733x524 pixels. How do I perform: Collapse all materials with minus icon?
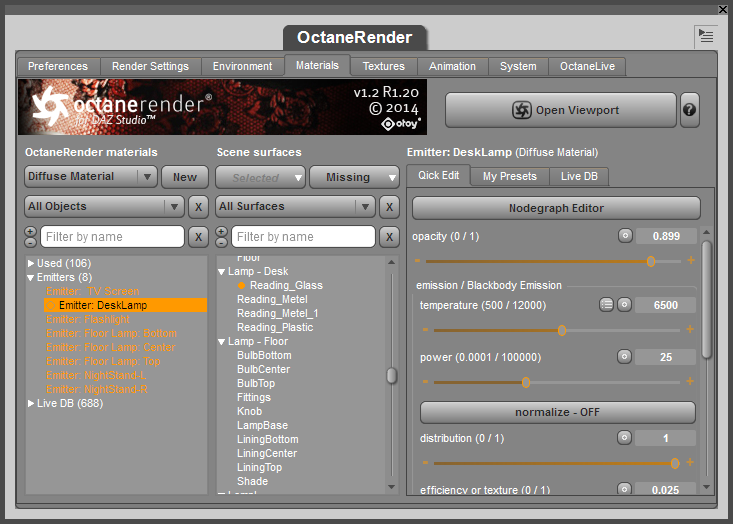tap(30, 242)
